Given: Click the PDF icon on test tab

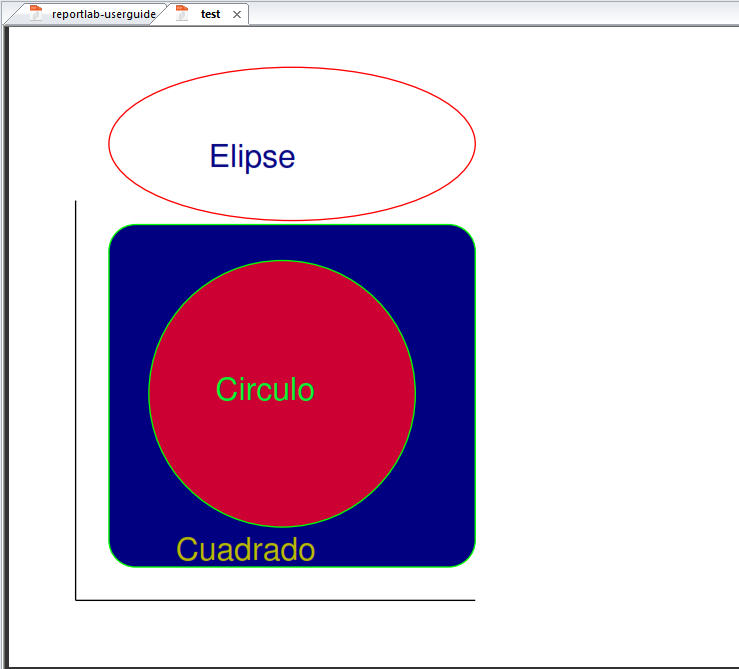Looking at the screenshot, I should [182, 13].
